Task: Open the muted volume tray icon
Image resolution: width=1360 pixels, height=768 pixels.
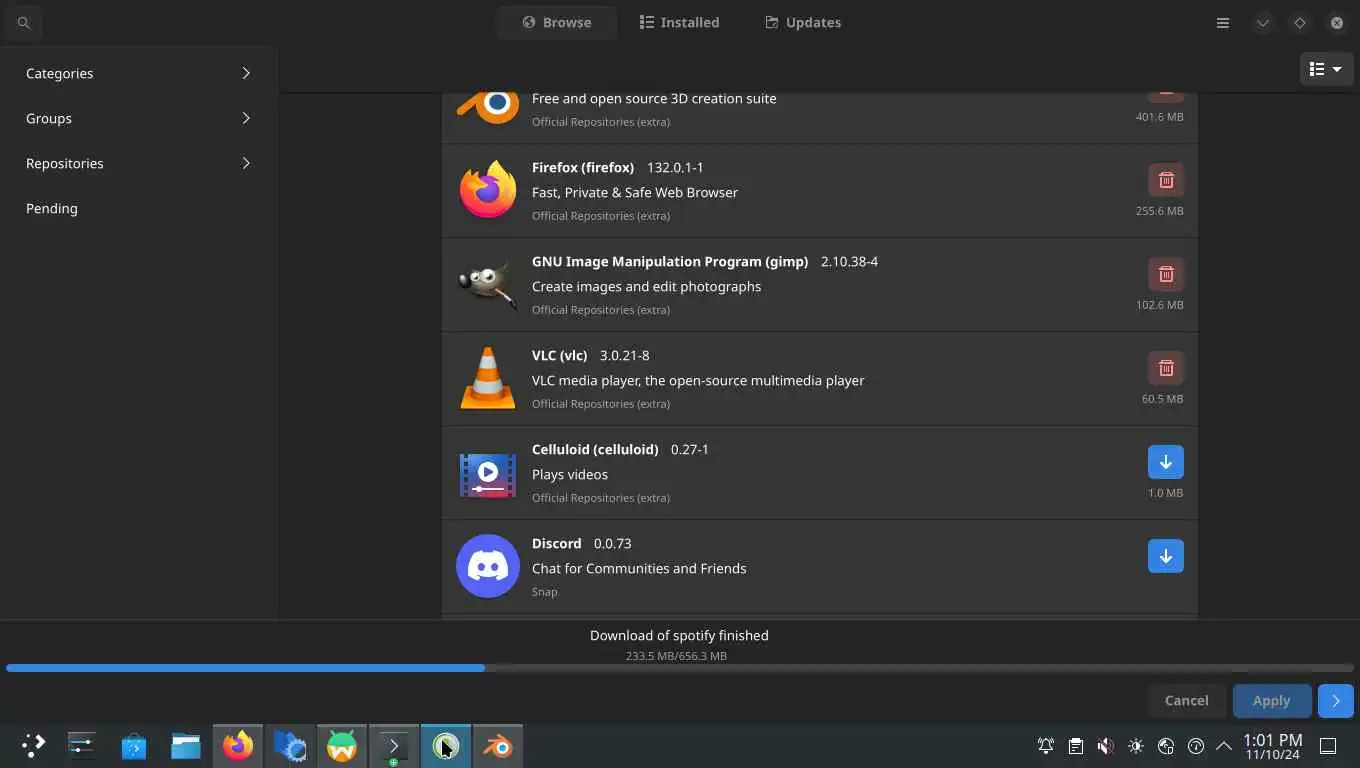Action: pos(1106,746)
